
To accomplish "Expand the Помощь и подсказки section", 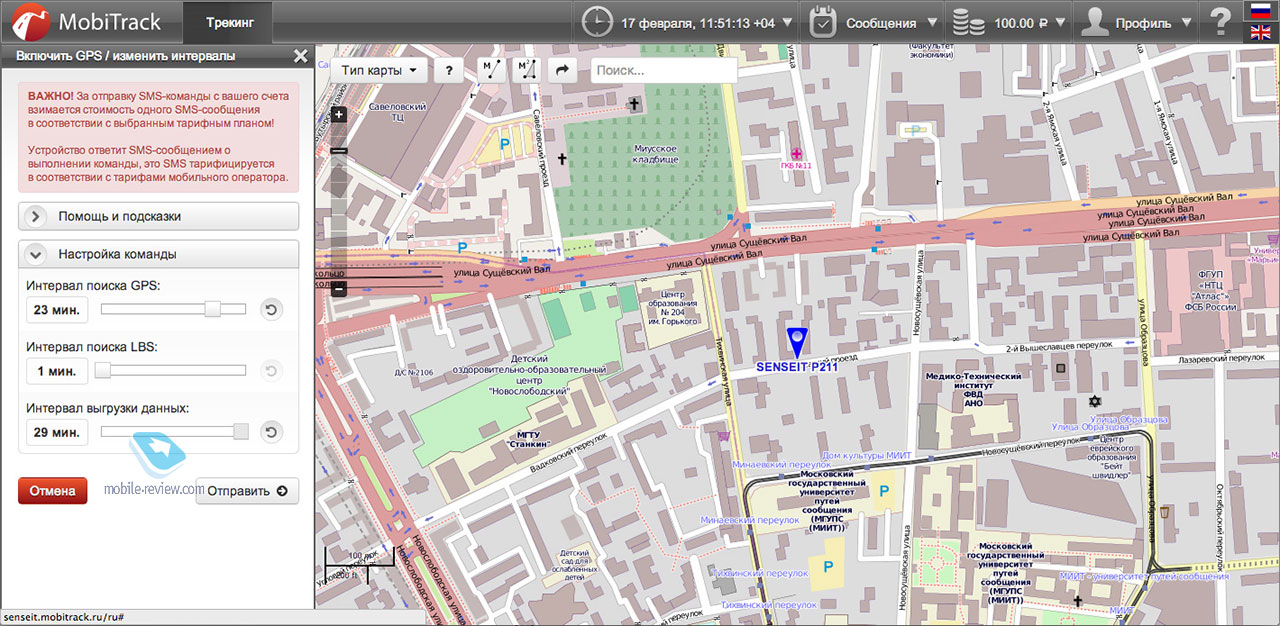I will coord(159,216).
